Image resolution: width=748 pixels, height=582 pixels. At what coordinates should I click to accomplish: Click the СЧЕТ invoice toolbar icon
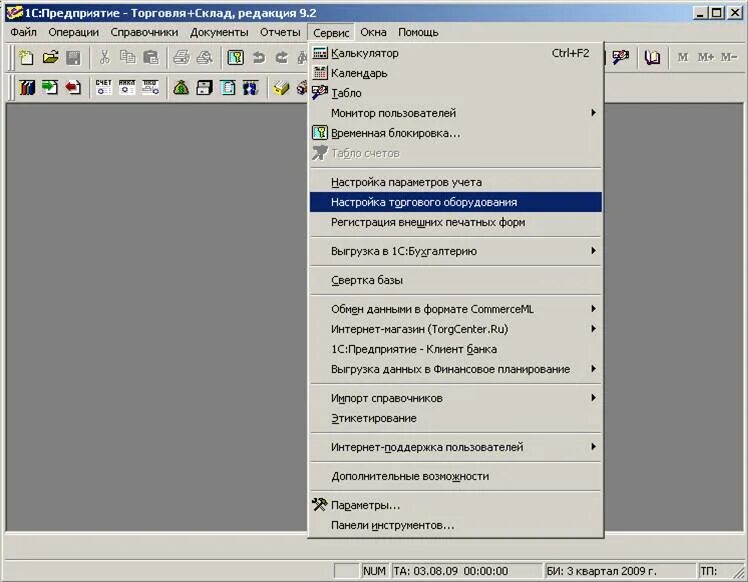104,88
